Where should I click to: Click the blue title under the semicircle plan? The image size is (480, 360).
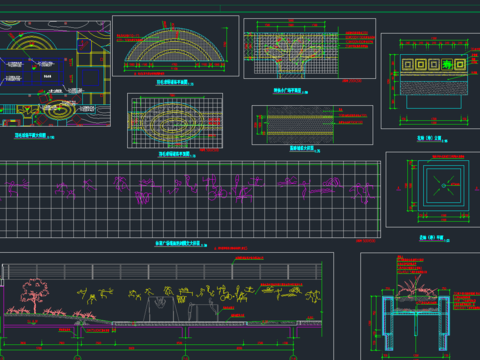coord(173,82)
